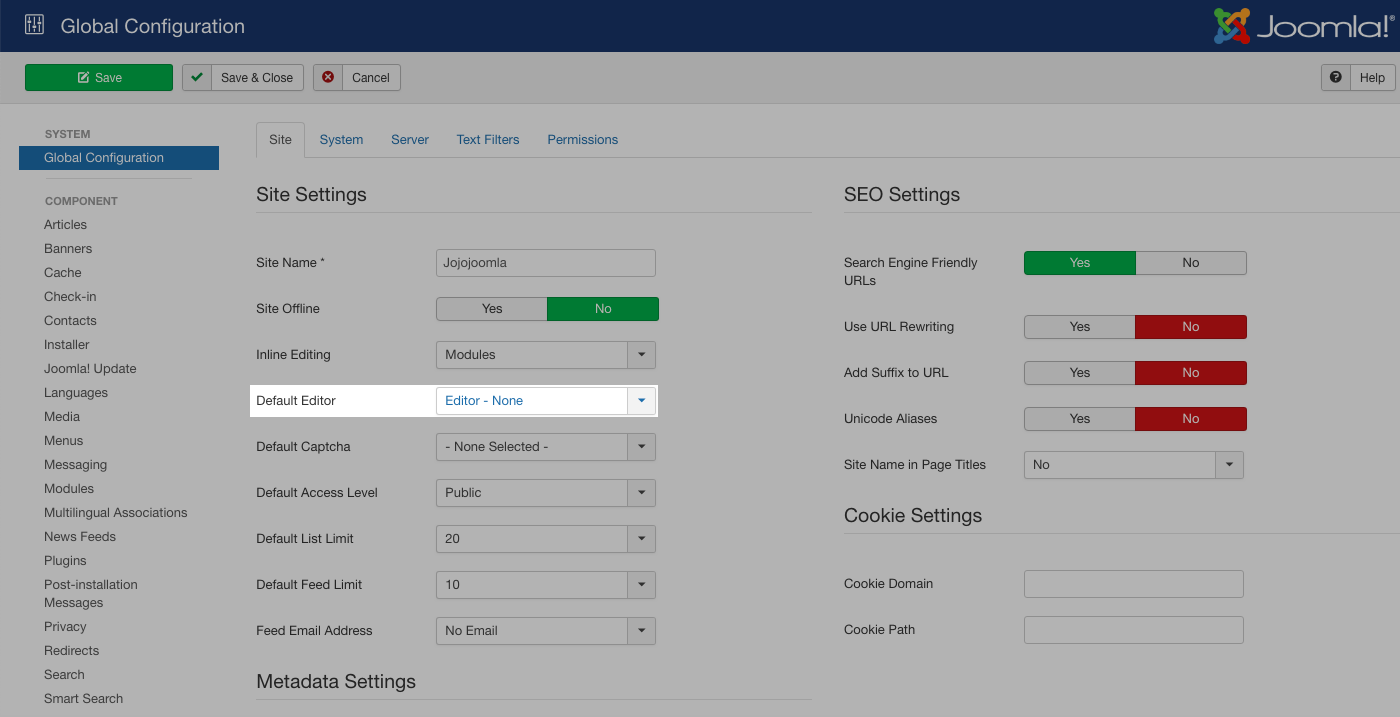The height and width of the screenshot is (717, 1400).
Task: Open the Permissions tab
Action: 583,140
